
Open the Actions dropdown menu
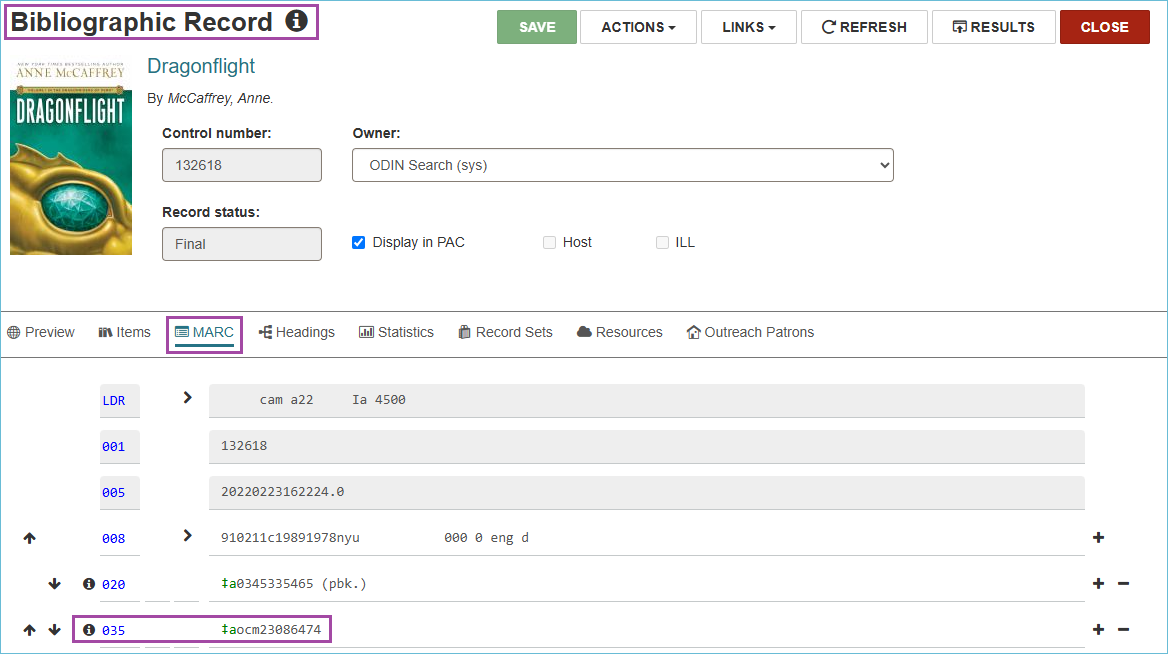click(x=638, y=27)
